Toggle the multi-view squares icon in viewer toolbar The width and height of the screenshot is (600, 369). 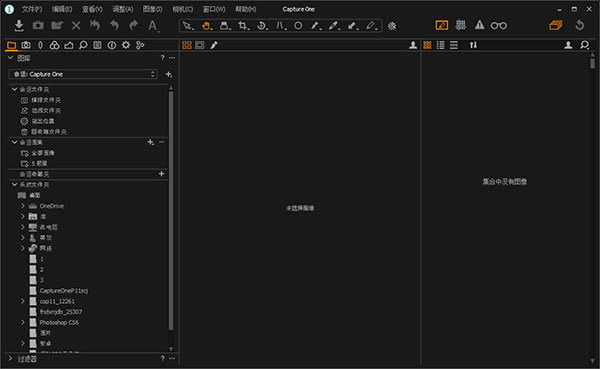[187, 45]
